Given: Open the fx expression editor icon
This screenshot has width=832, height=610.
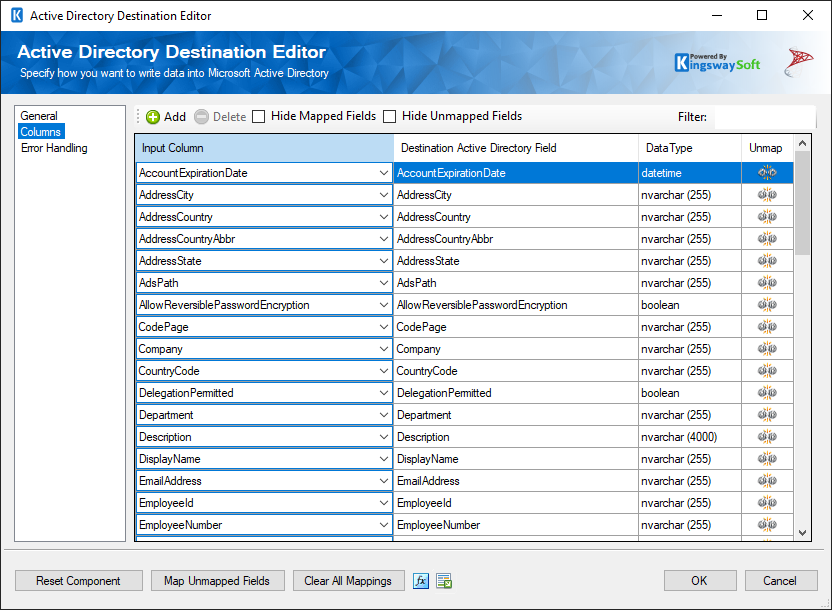Looking at the screenshot, I should point(420,581).
